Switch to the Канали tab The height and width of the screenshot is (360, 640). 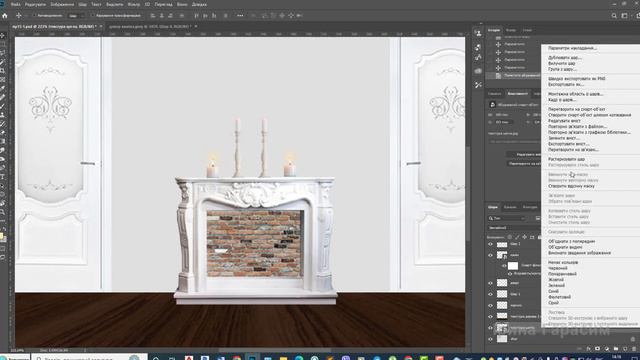click(x=509, y=207)
